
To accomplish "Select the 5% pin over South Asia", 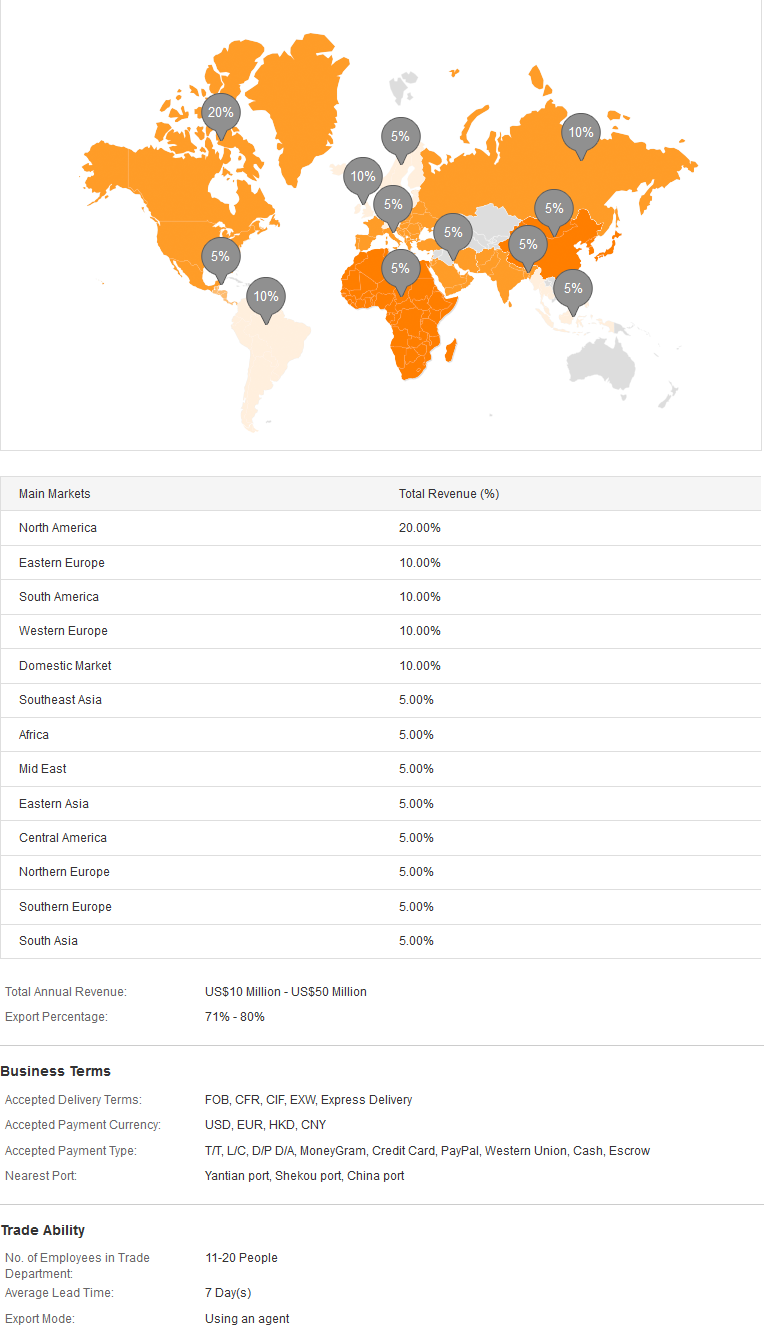I will (x=528, y=247).
